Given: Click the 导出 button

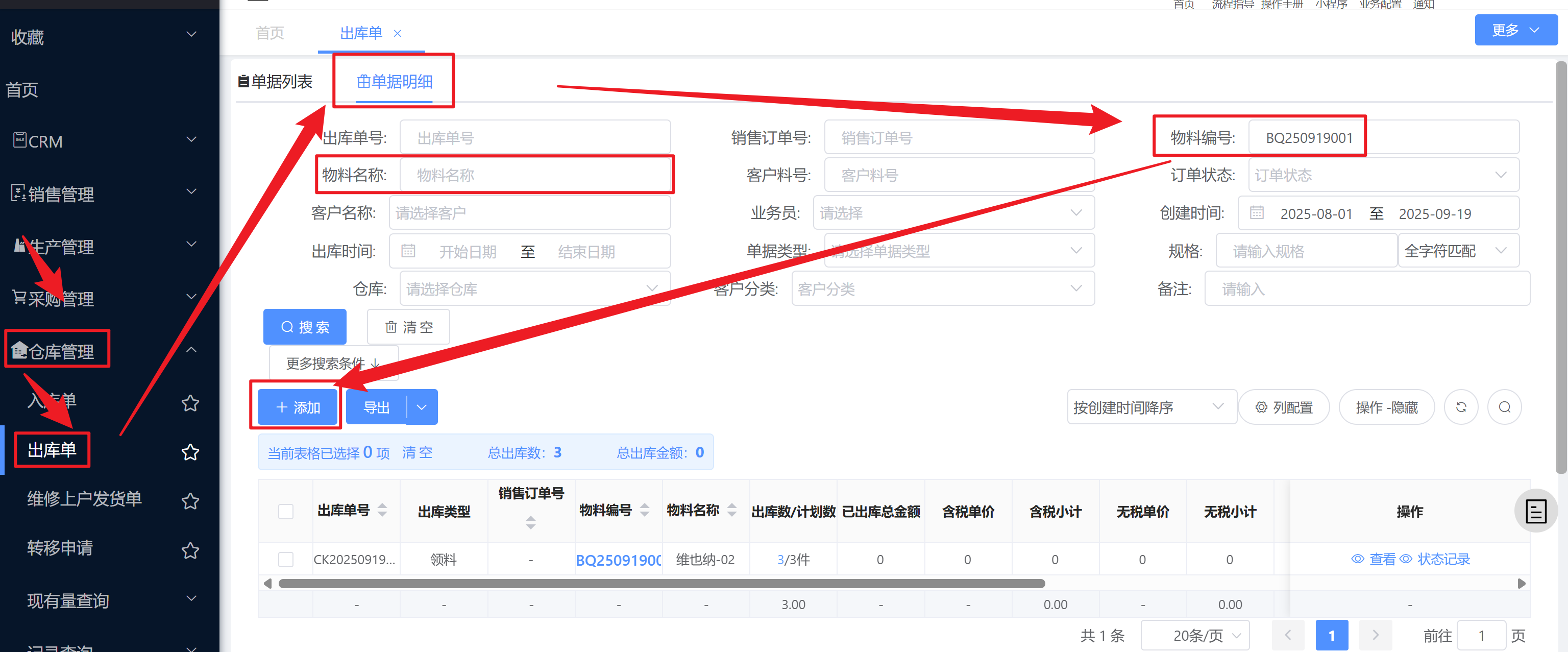Looking at the screenshot, I should point(376,406).
